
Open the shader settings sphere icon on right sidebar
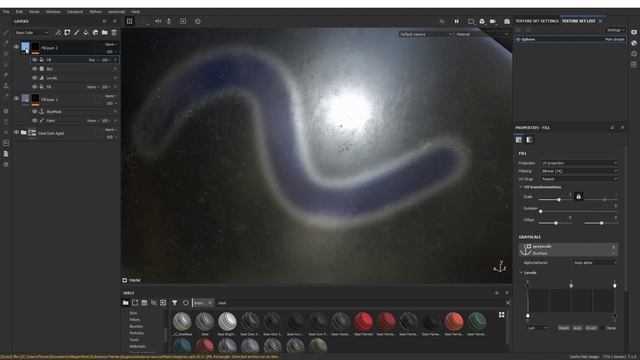(x=634, y=43)
